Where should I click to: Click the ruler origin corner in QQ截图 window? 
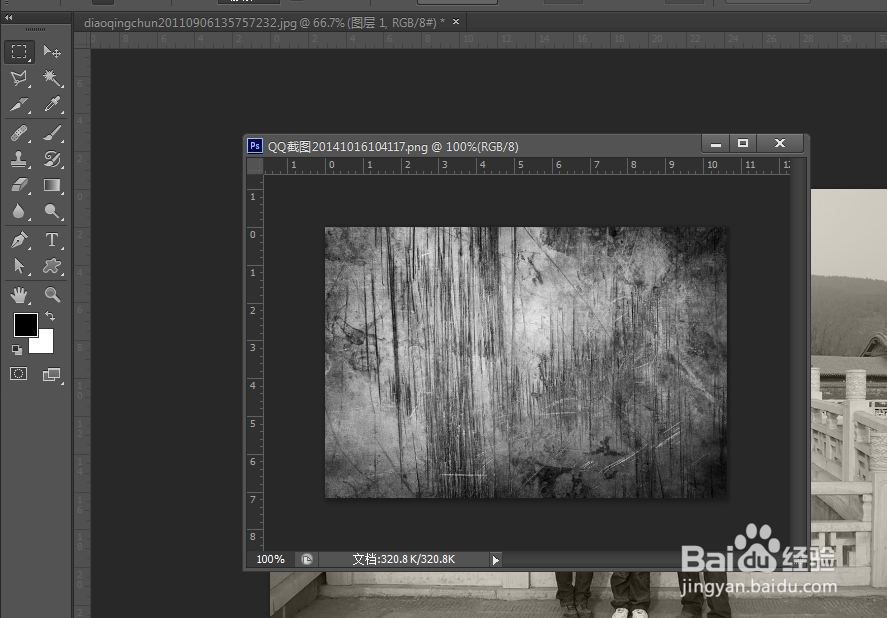(255, 166)
